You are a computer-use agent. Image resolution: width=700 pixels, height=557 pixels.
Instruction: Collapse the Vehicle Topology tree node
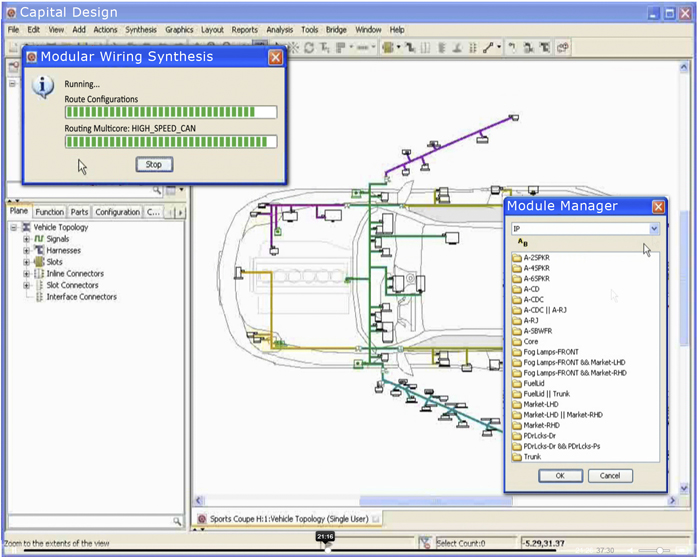pyautogui.click(x=14, y=227)
